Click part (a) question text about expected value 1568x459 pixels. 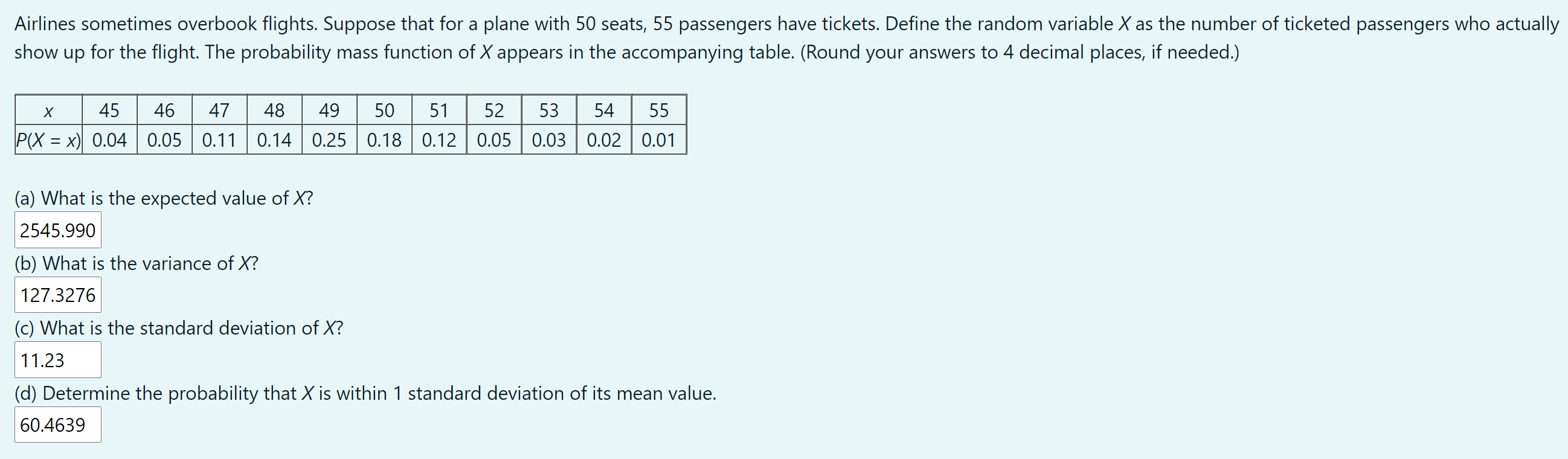point(163,197)
